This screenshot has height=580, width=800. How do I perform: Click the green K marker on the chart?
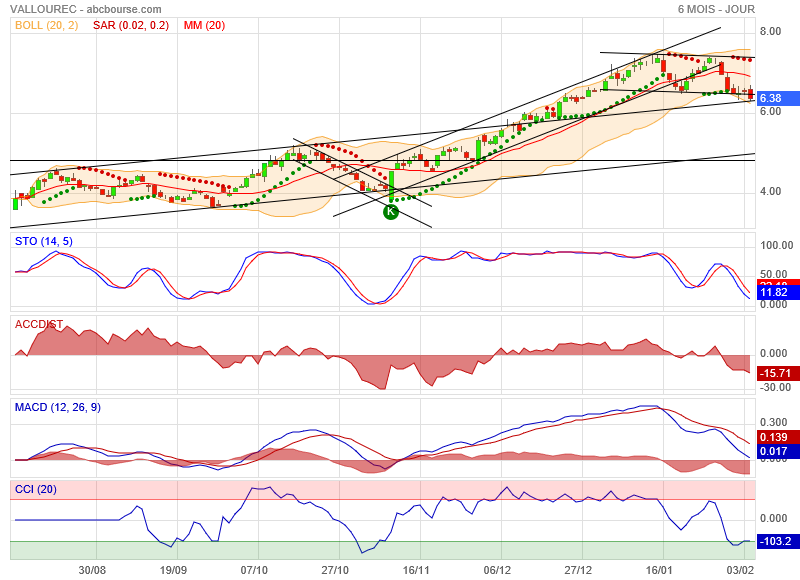[x=391, y=212]
